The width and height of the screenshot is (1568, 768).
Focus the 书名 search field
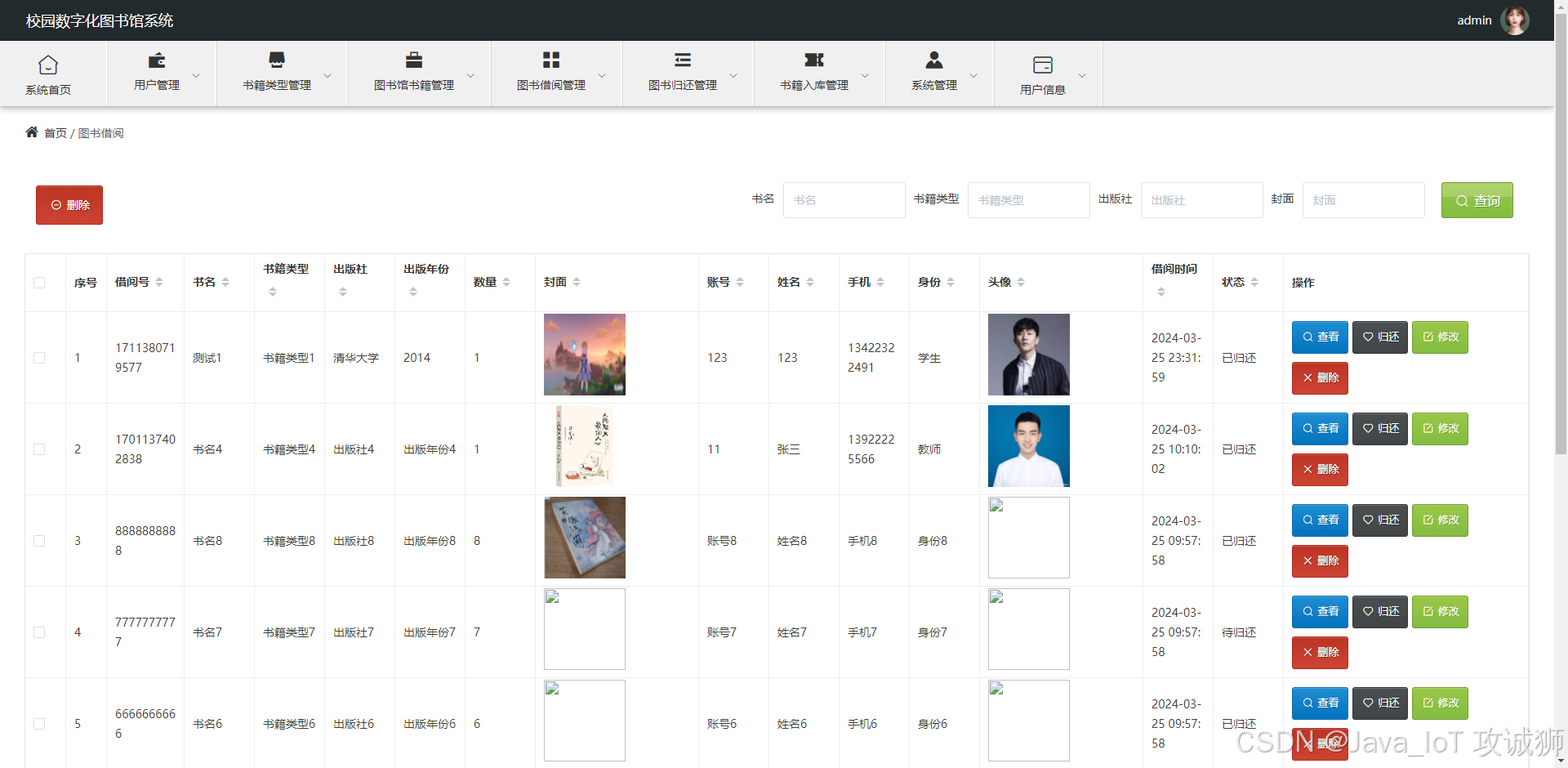pyautogui.click(x=844, y=200)
